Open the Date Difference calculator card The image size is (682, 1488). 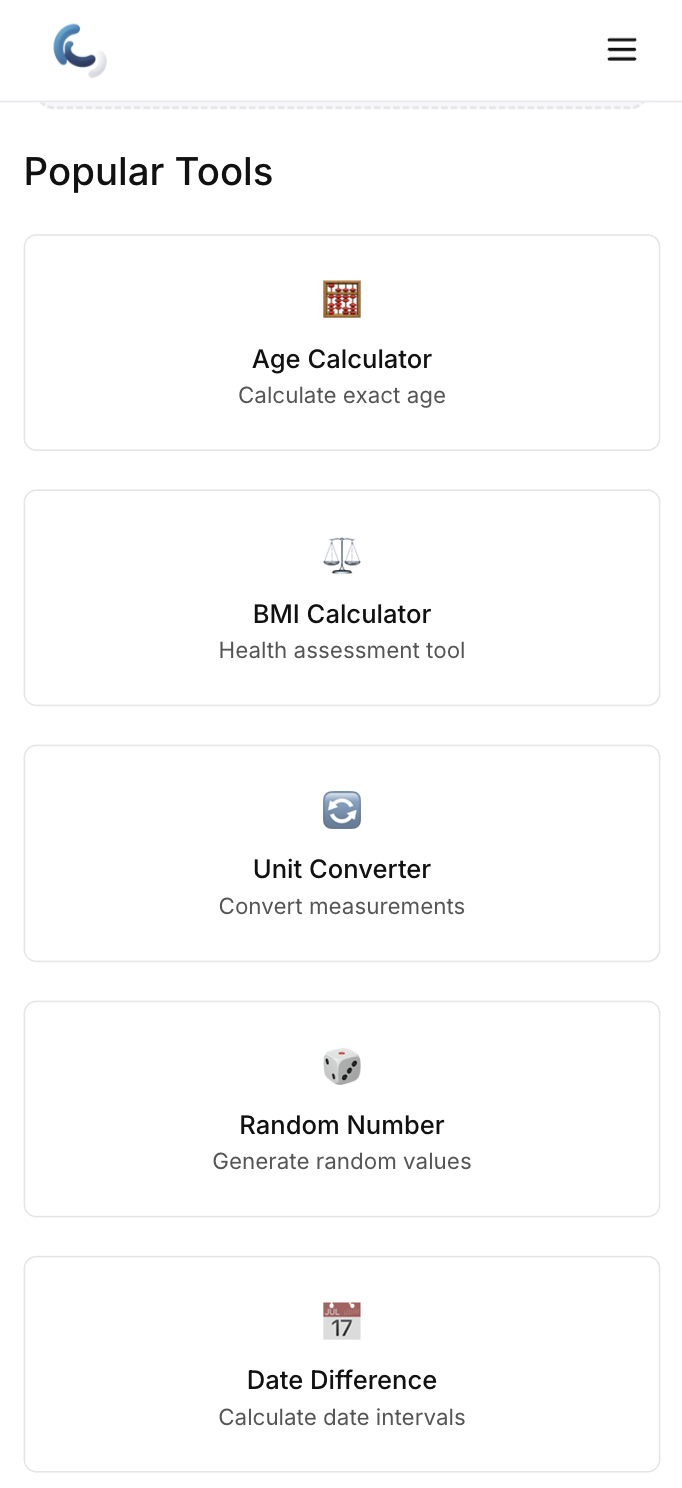pos(342,1364)
